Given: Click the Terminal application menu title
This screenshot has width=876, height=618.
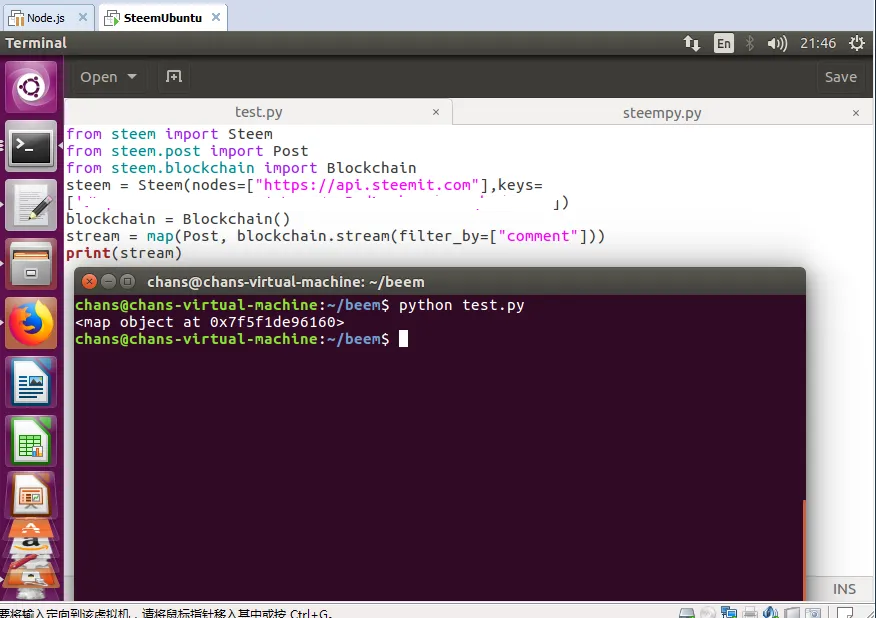Looking at the screenshot, I should pyautogui.click(x=36, y=43).
